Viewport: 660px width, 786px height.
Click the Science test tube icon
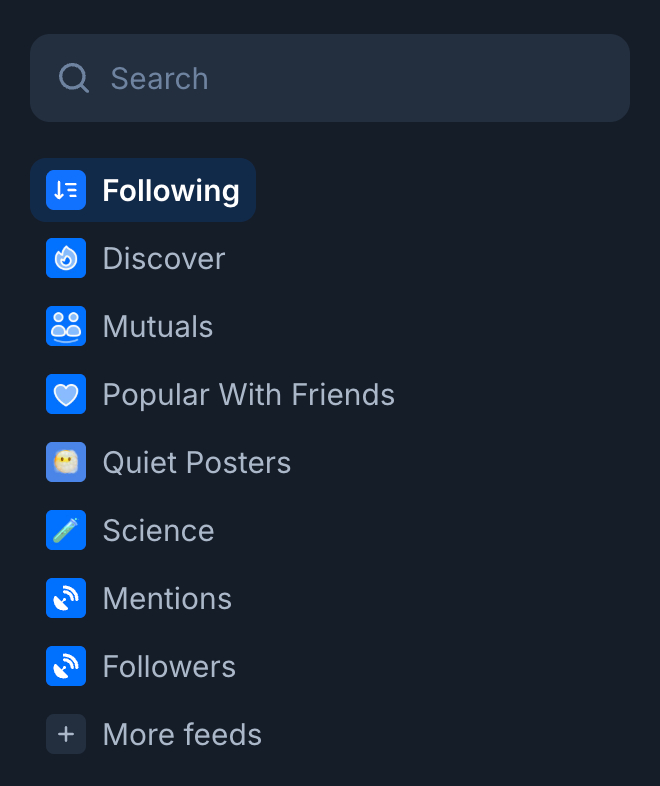click(x=66, y=530)
